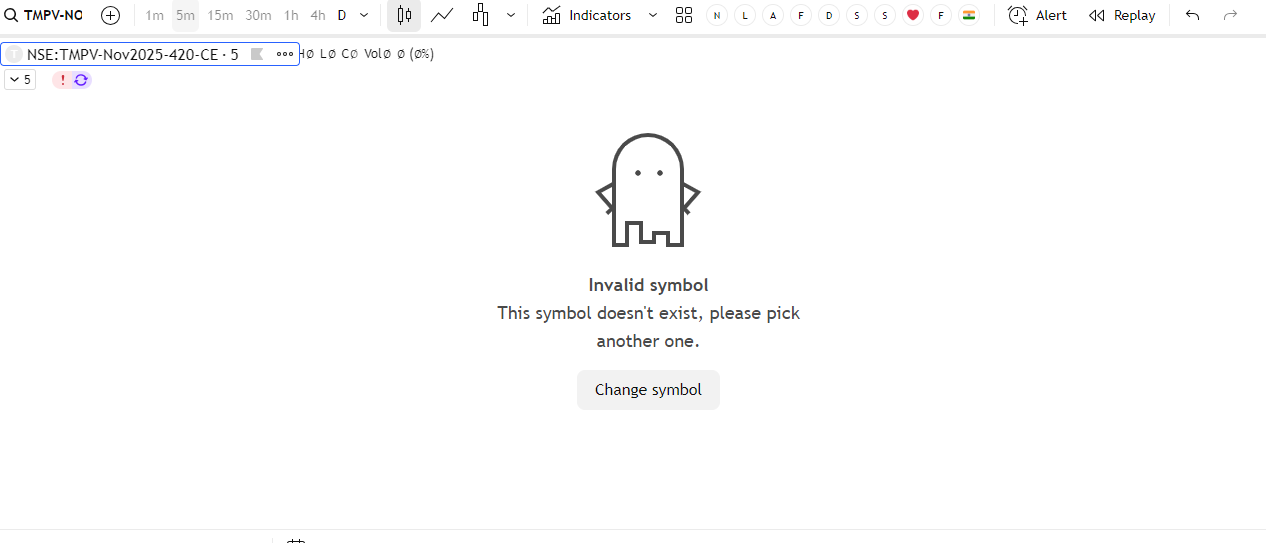This screenshot has height=543, width=1266.
Task: Click the red exclamation warning icon
Action: pos(62,80)
